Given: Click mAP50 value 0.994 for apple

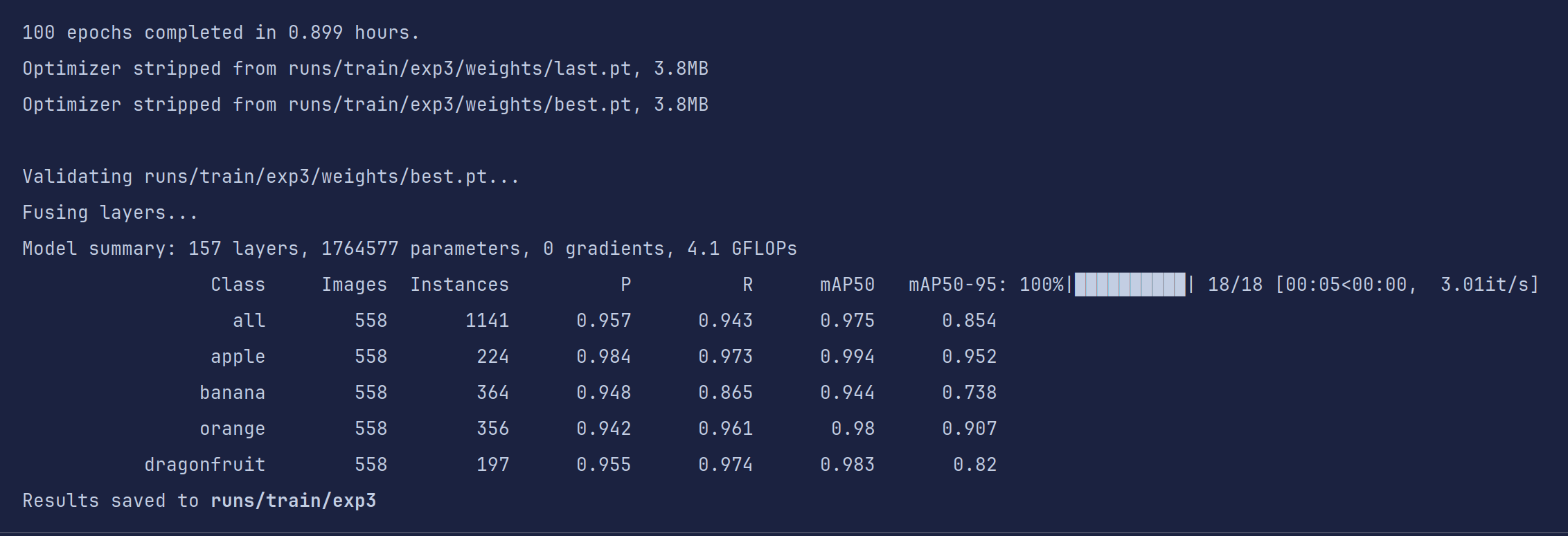Looking at the screenshot, I should coord(847,357).
